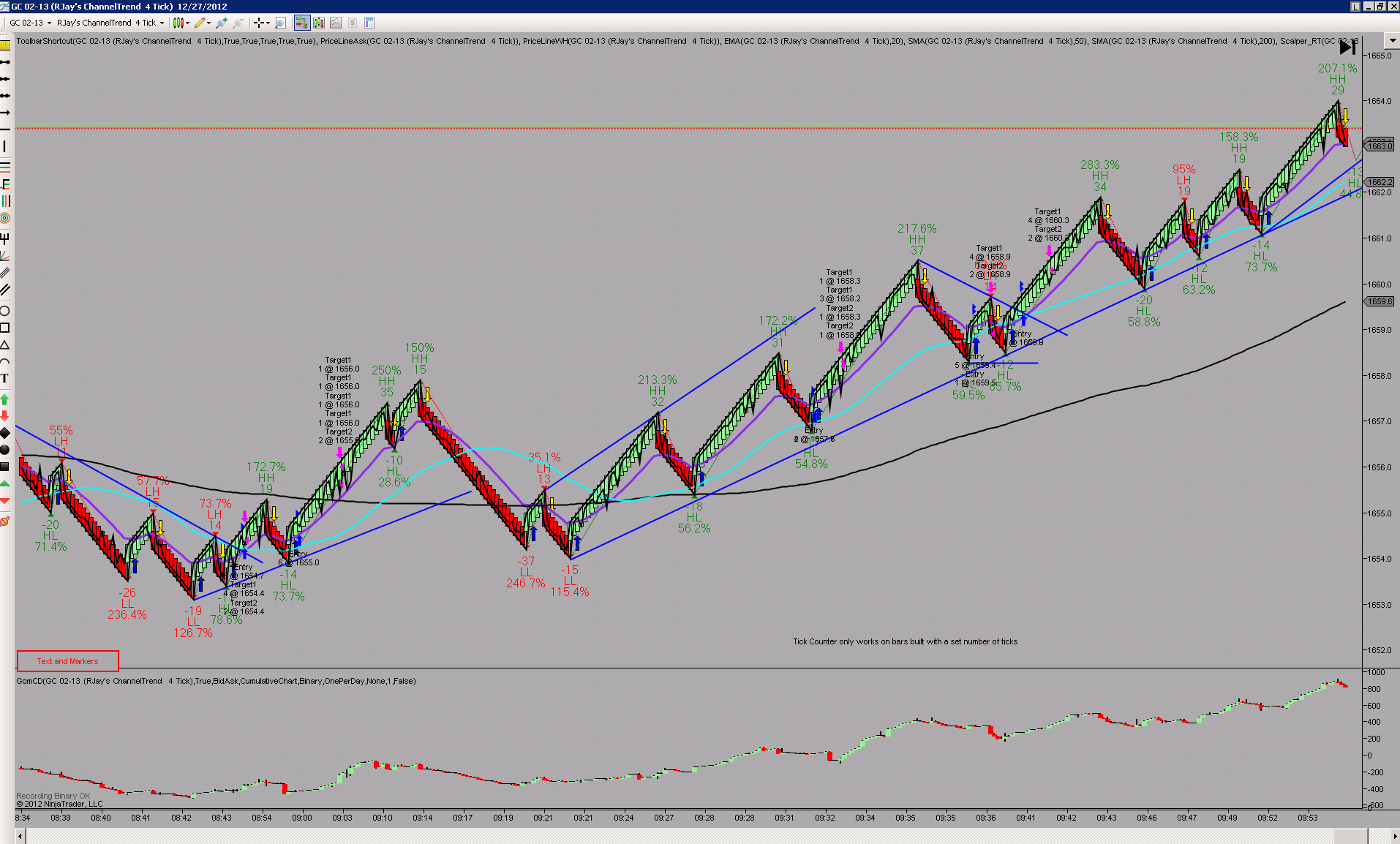The width and height of the screenshot is (1400, 844).
Task: Select the Ellipse drawing tool
Action: point(5,311)
